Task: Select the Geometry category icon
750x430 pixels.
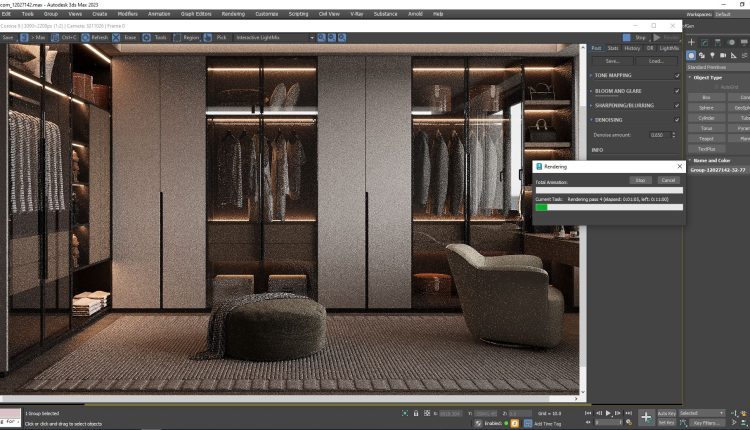Action: [691, 55]
